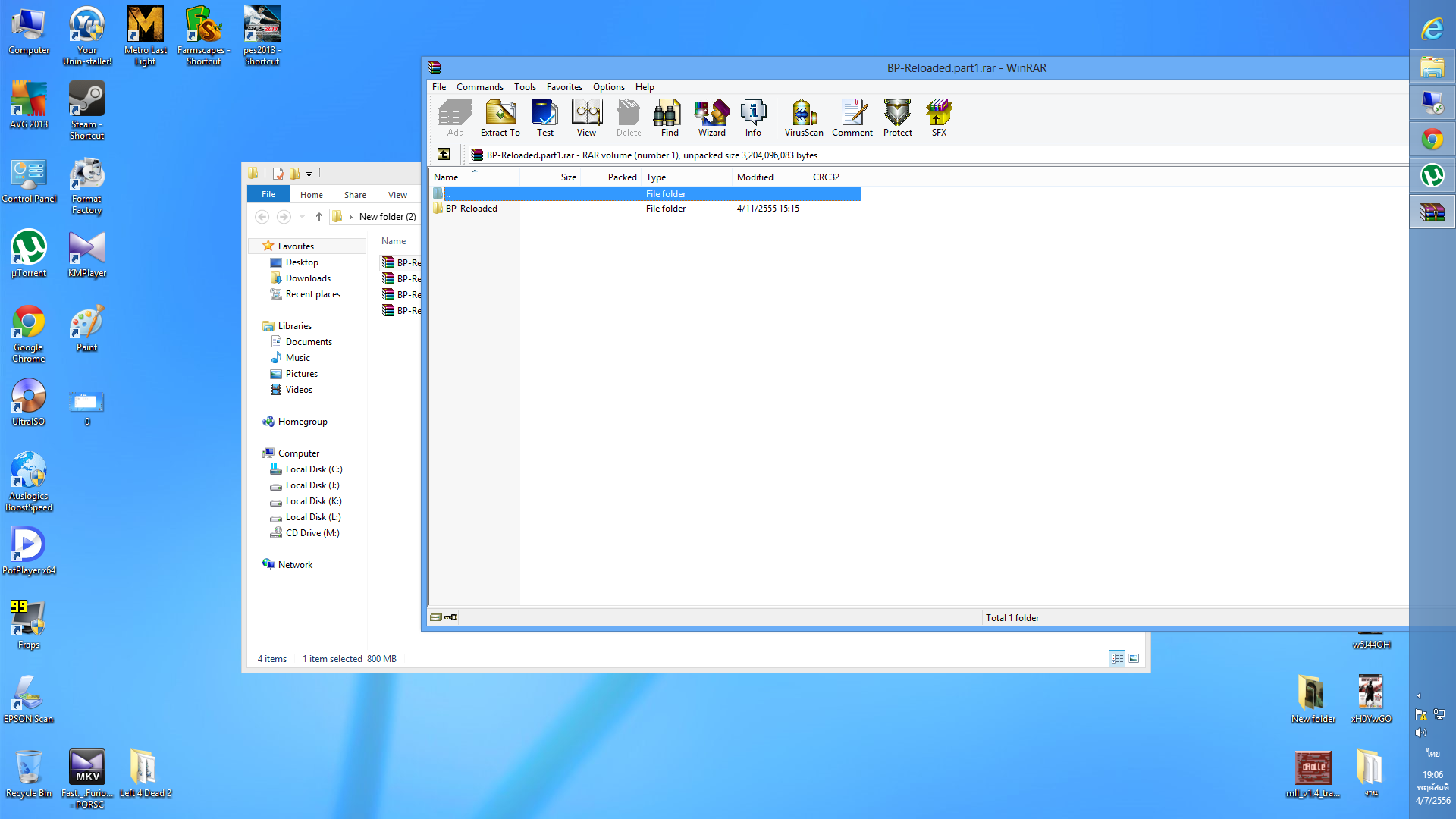Select the Share ribbon tab

[355, 195]
